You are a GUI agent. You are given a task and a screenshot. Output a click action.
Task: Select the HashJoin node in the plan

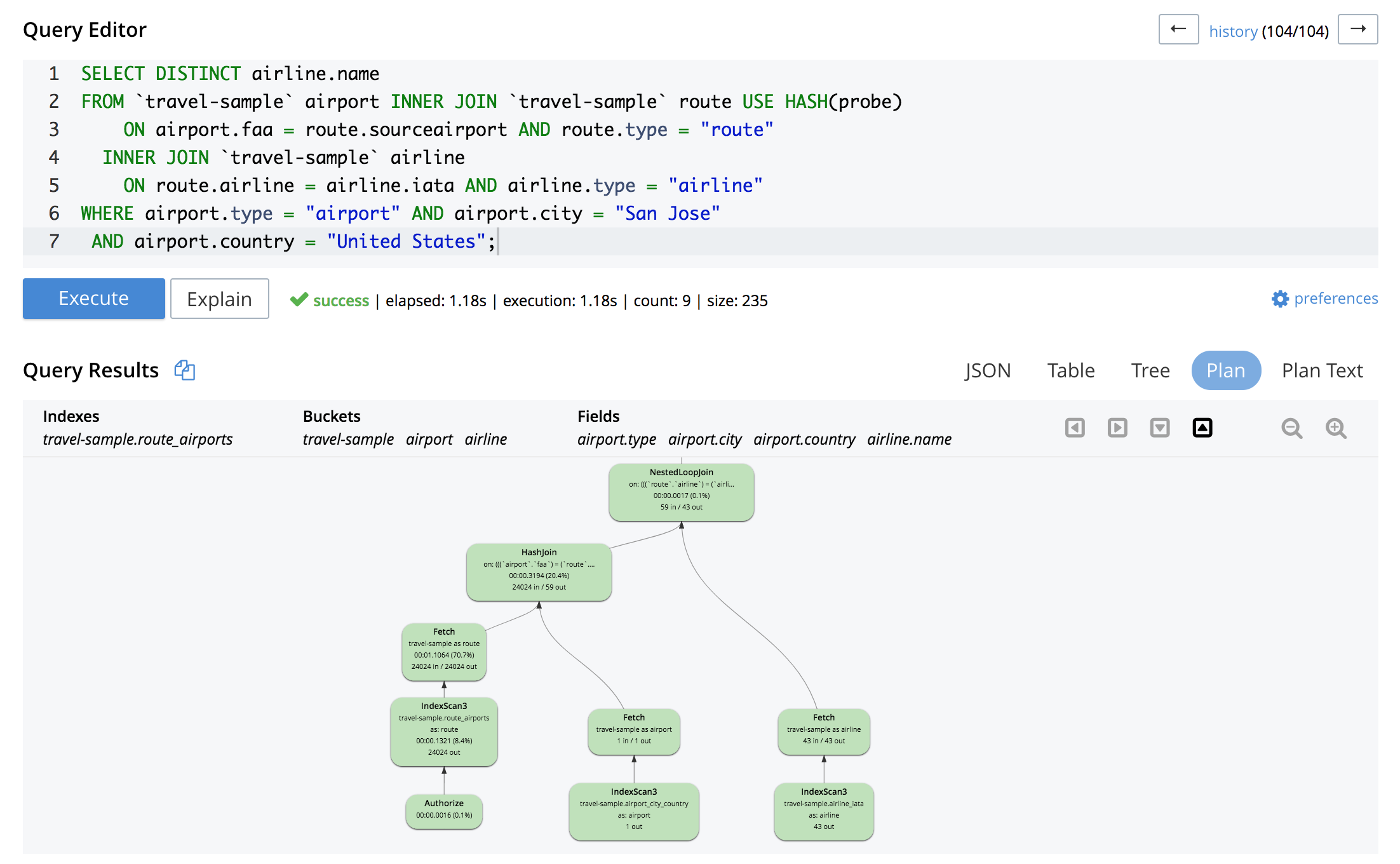pyautogui.click(x=539, y=572)
